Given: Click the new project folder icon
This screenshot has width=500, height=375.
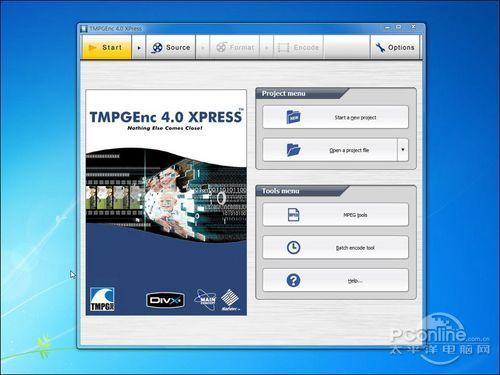Looking at the screenshot, I should tap(293, 117).
